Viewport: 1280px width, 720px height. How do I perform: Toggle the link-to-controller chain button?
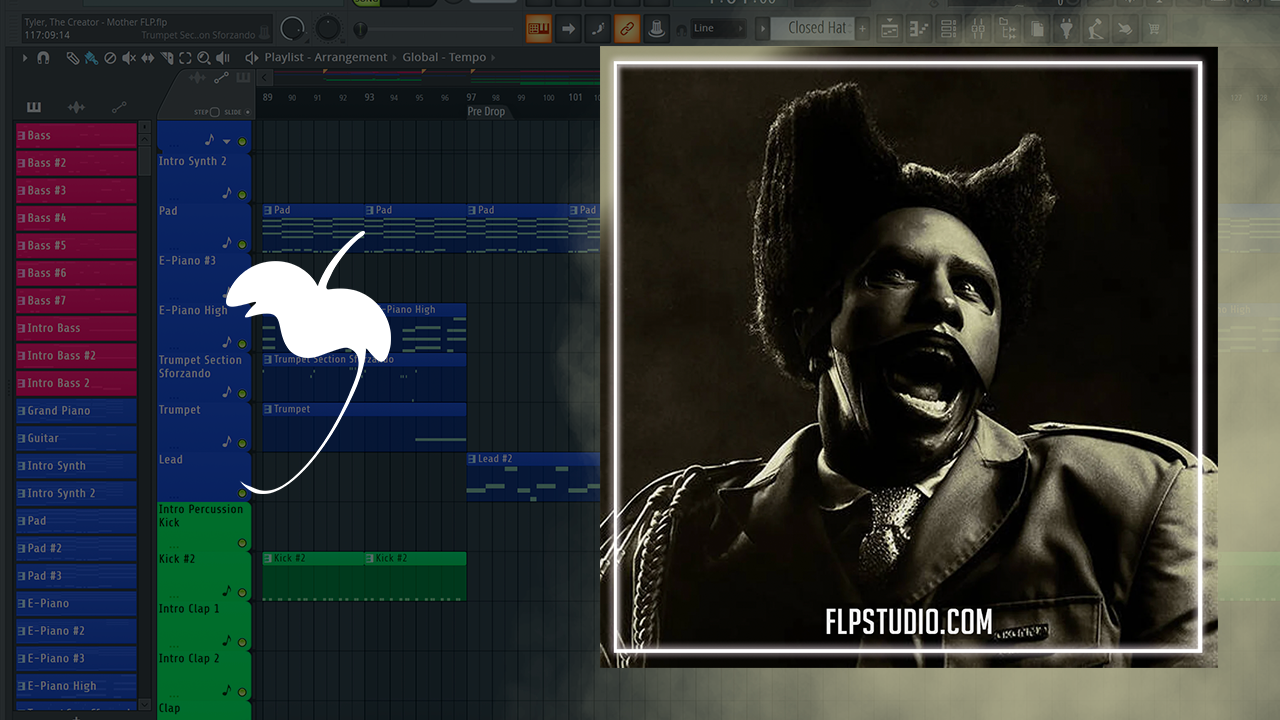(x=627, y=29)
